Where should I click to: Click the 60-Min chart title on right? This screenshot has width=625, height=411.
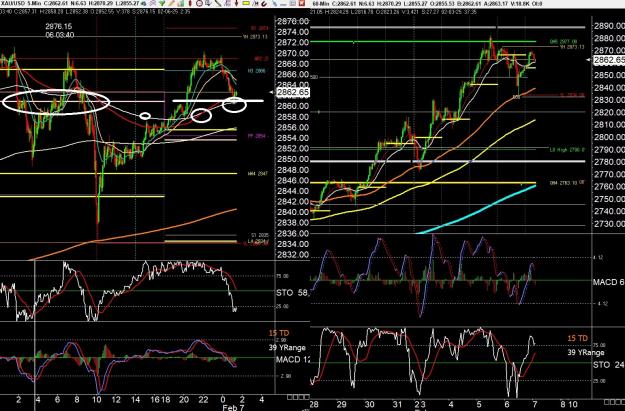click(321, 3)
